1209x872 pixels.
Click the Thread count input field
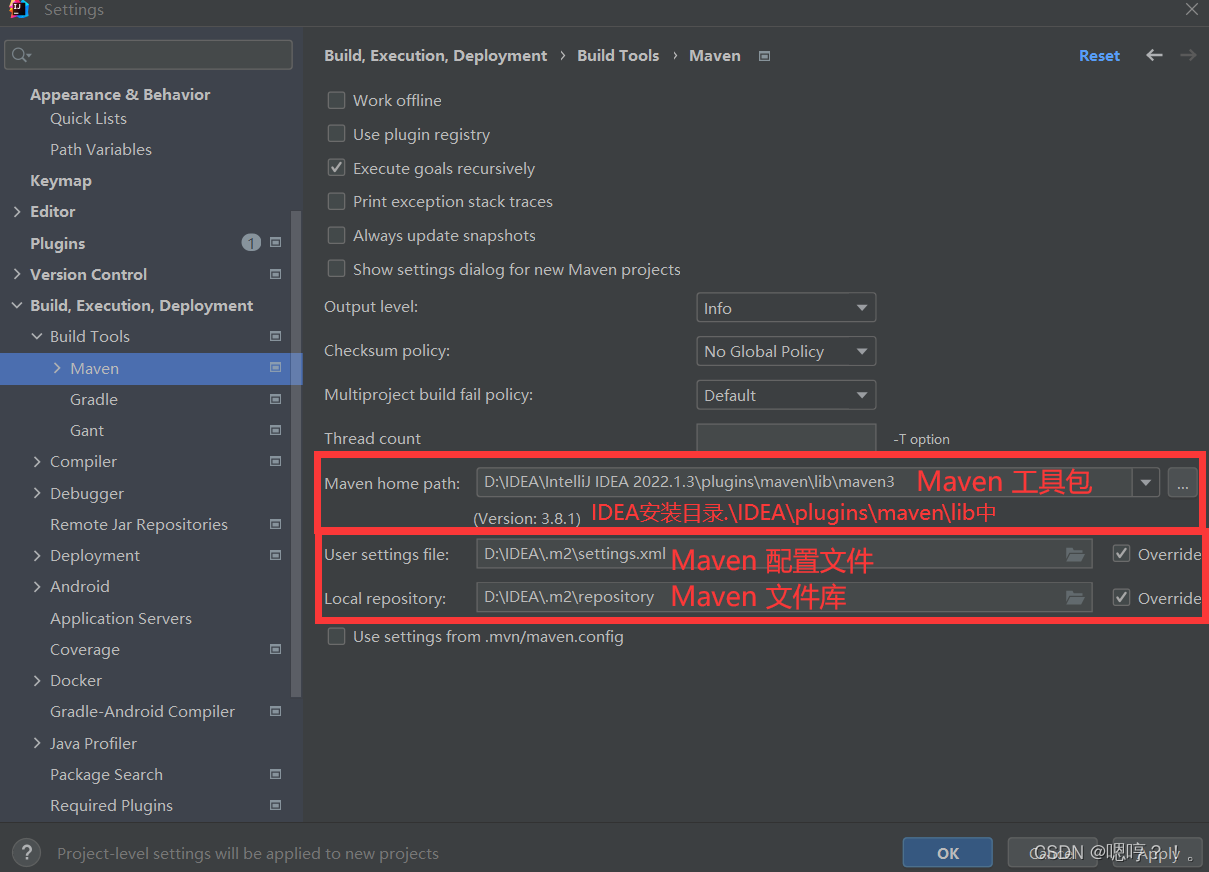[x=786, y=438]
